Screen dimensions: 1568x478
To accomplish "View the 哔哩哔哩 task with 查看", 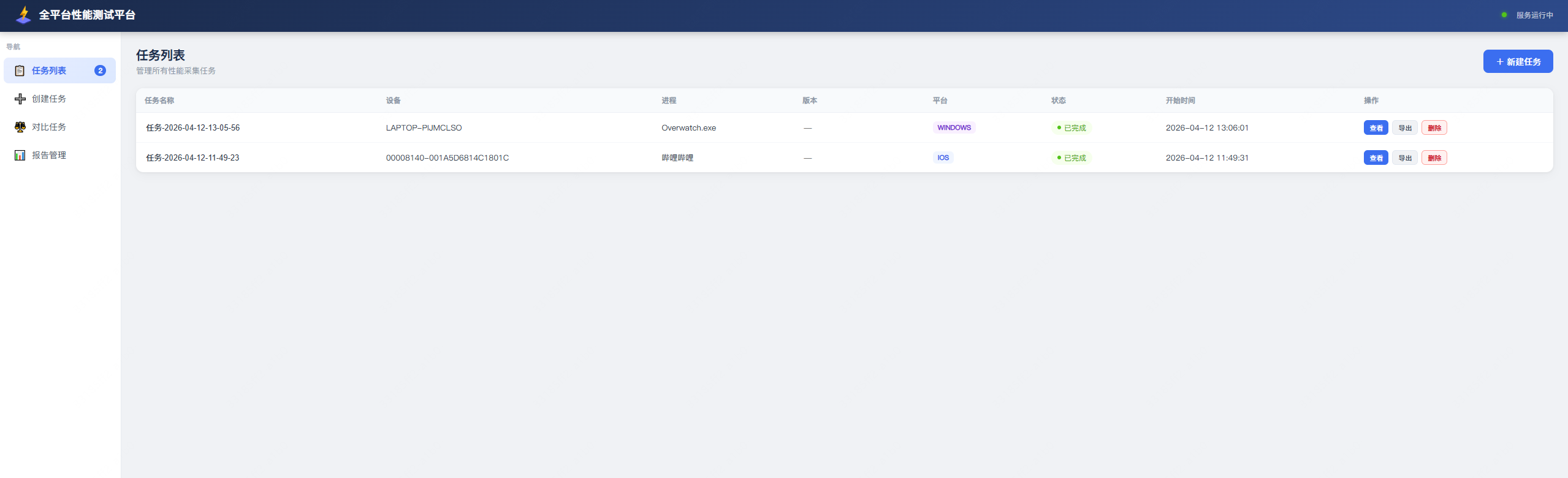I will click(1376, 157).
